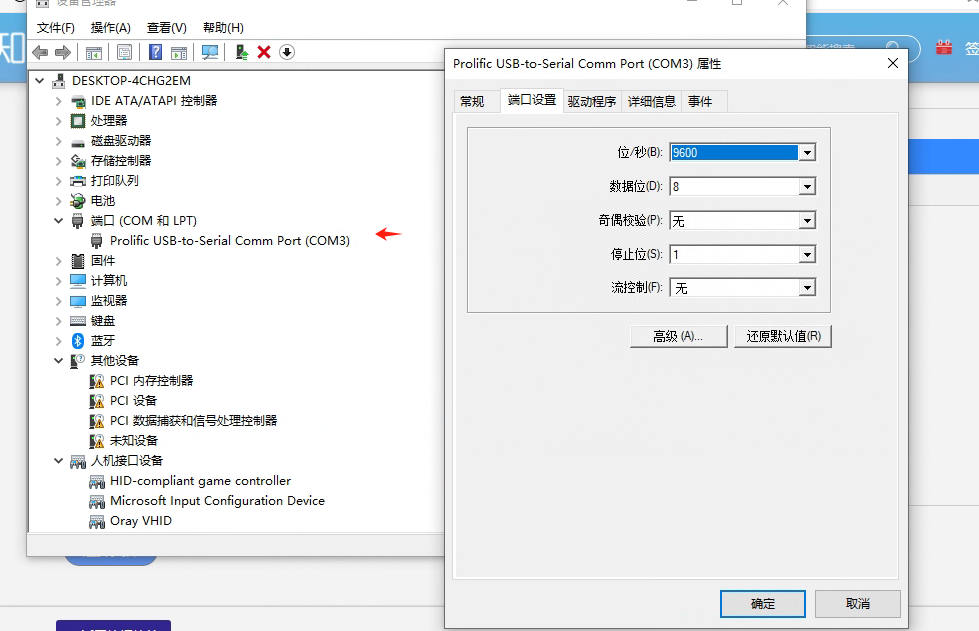
Task: Click the 取消 button
Action: pyautogui.click(x=857, y=604)
